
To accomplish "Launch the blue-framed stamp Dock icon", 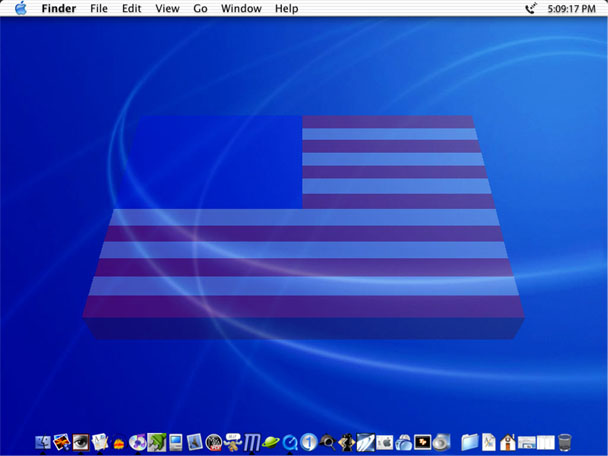I will pos(195,442).
